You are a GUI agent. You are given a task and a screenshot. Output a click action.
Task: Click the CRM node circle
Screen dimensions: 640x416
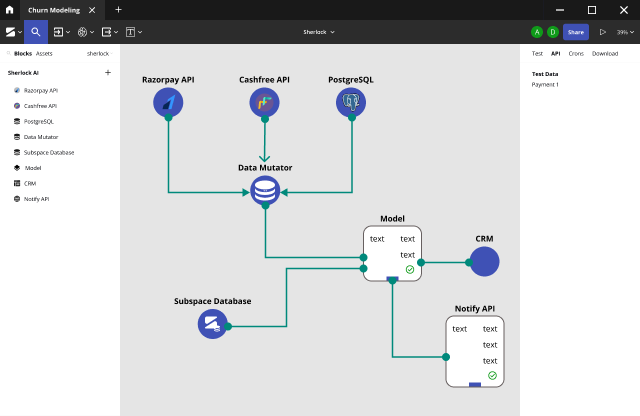[484, 261]
